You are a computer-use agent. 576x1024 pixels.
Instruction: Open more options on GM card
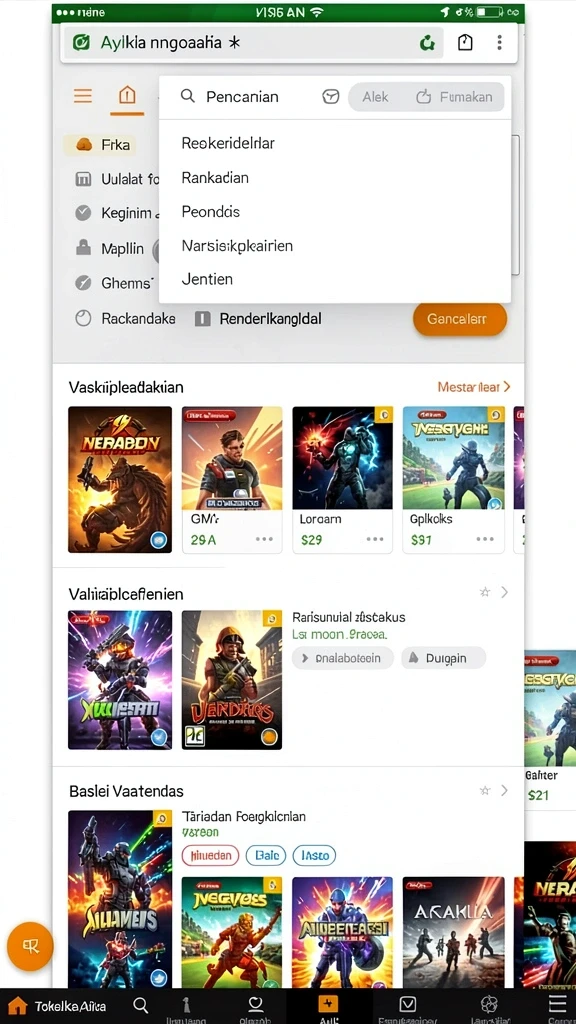(264, 539)
